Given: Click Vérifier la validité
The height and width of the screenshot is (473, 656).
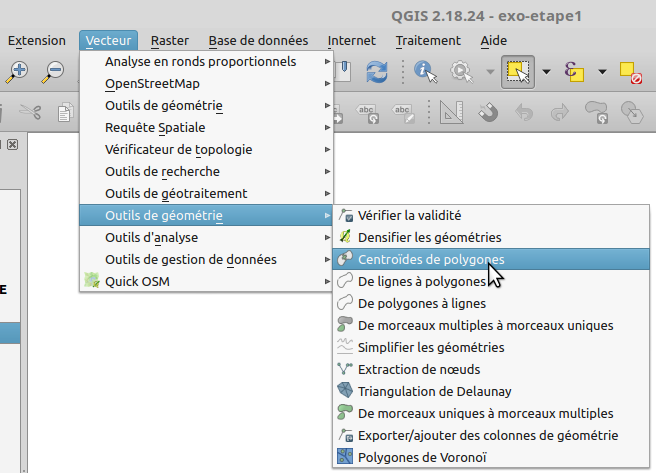Looking at the screenshot, I should (x=409, y=215).
